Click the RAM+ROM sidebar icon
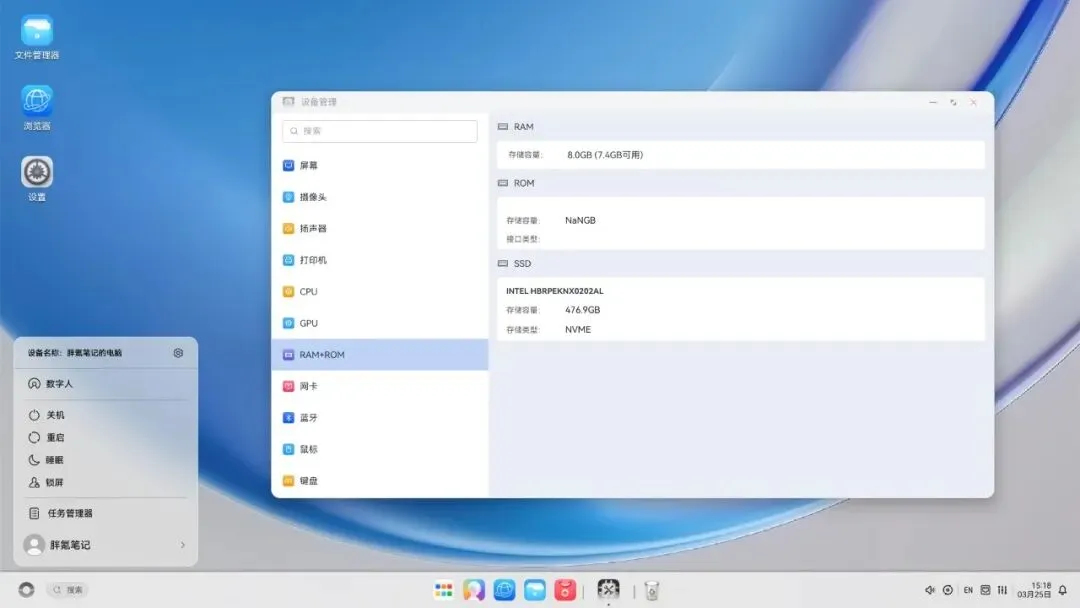Screen dimensions: 1080x608 [289, 355]
